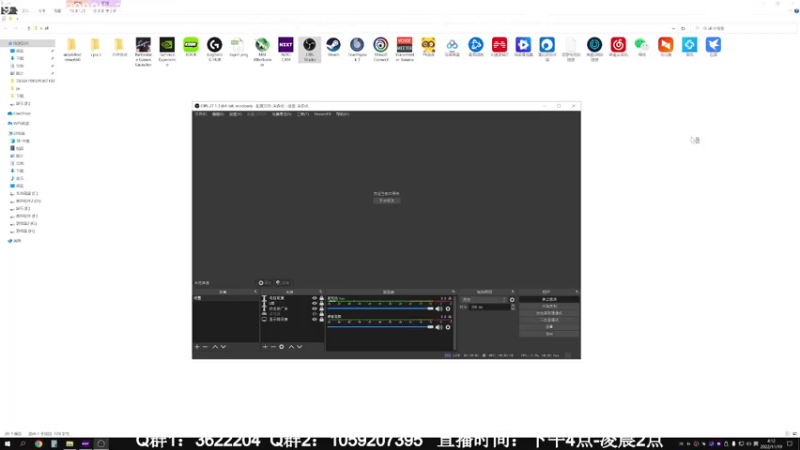Increment transition duration spinner value
Screen dimensions: 800x450
pos(513,306)
